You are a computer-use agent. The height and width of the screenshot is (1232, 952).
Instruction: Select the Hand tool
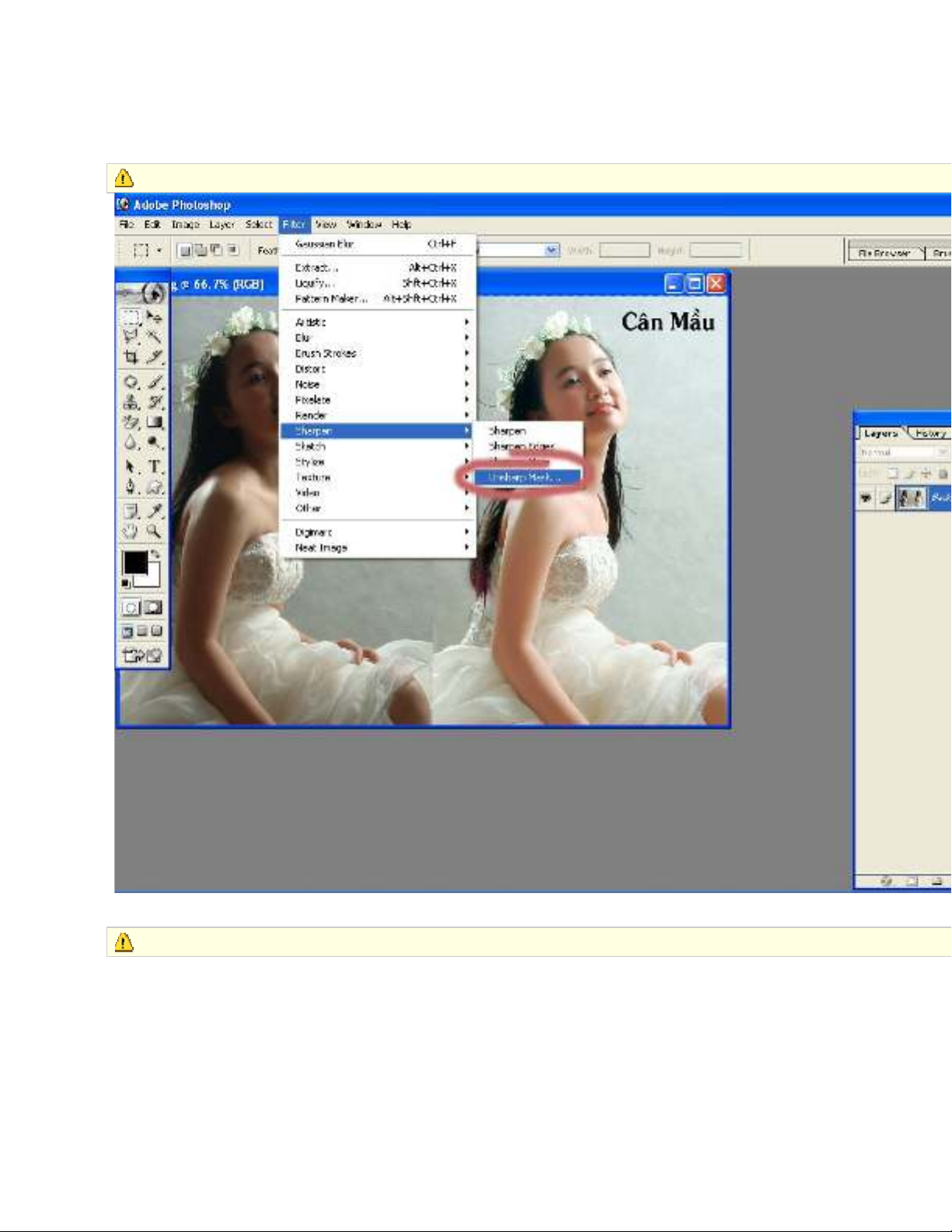click(x=131, y=532)
